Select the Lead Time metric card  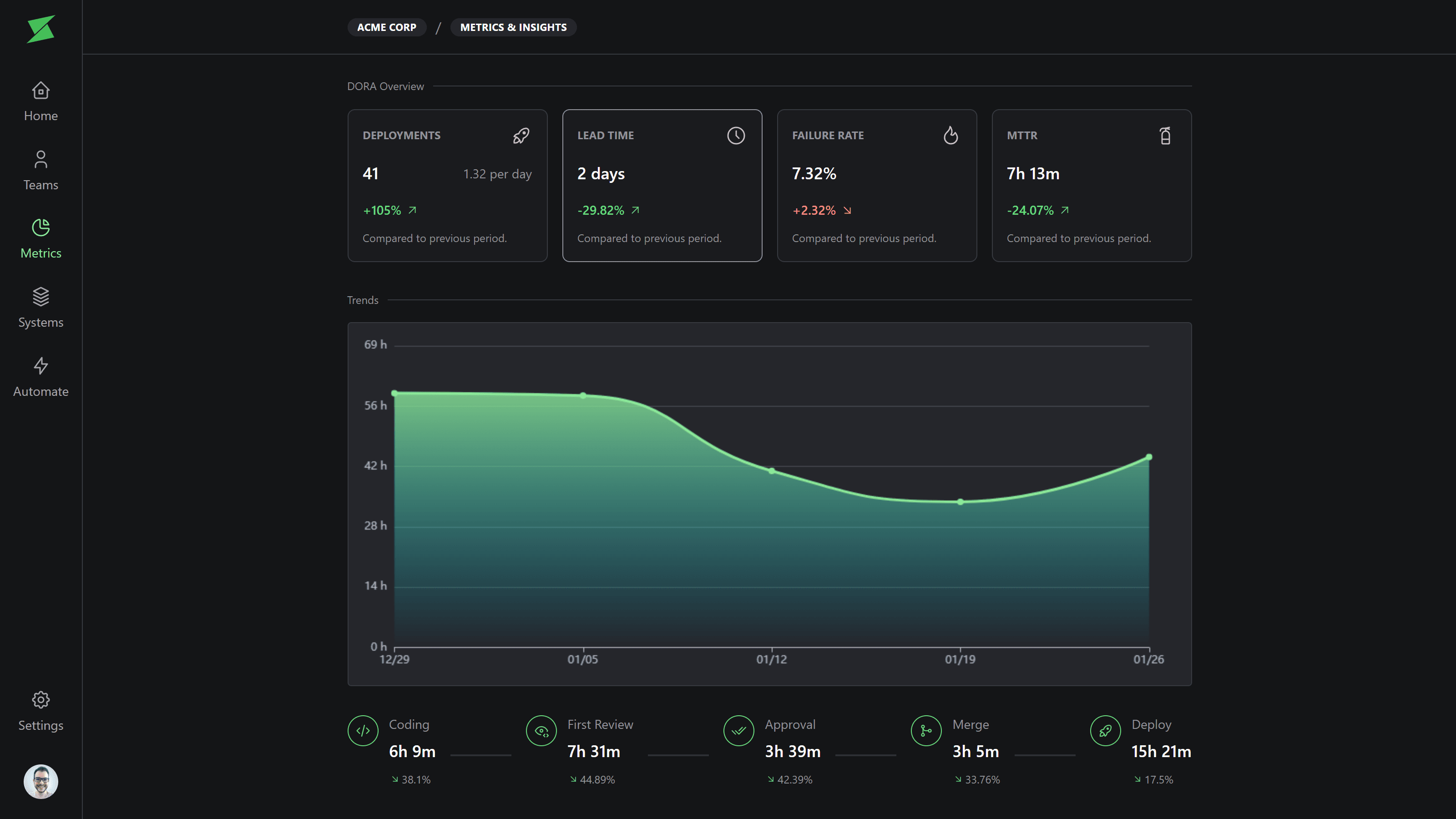coord(662,185)
